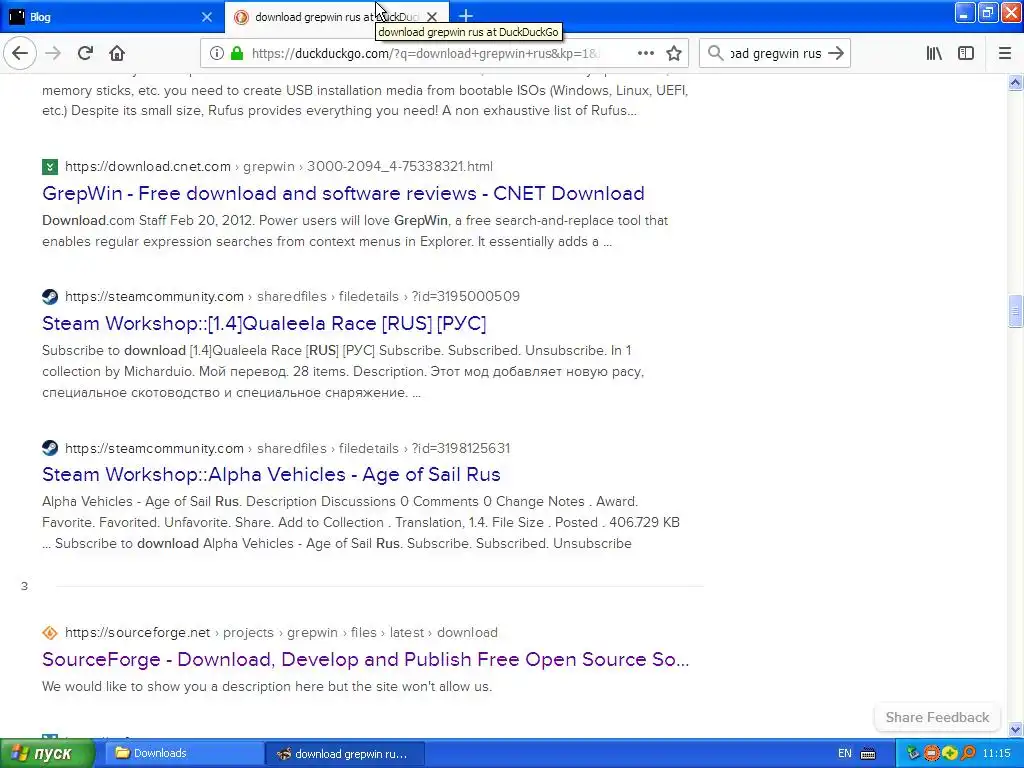Screen dimensions: 1024x768
Task: Click the sourceforge.net grepwin result URL
Action: click(281, 633)
